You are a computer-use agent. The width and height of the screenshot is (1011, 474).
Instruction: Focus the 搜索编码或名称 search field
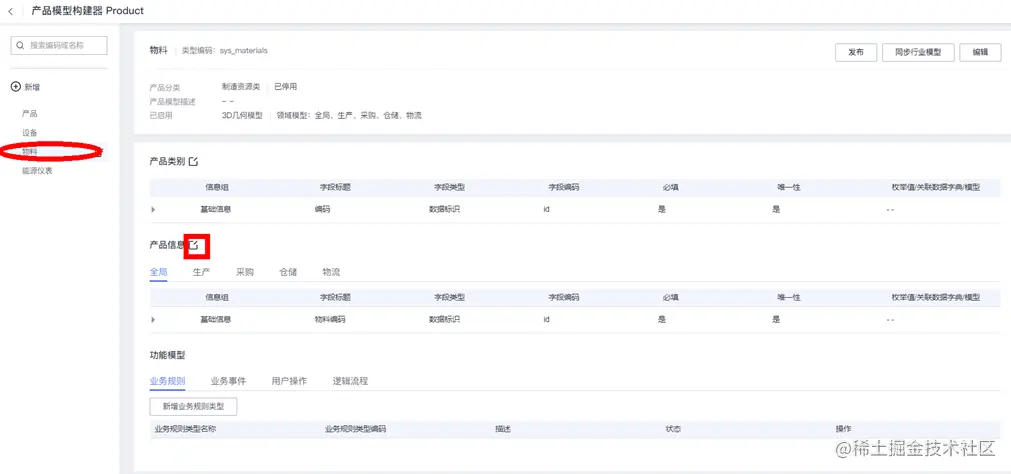point(59,46)
